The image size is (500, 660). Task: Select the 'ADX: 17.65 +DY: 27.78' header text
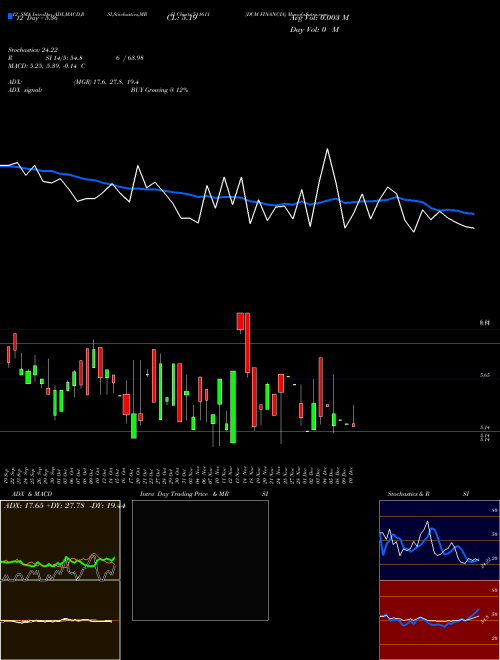click(44, 506)
